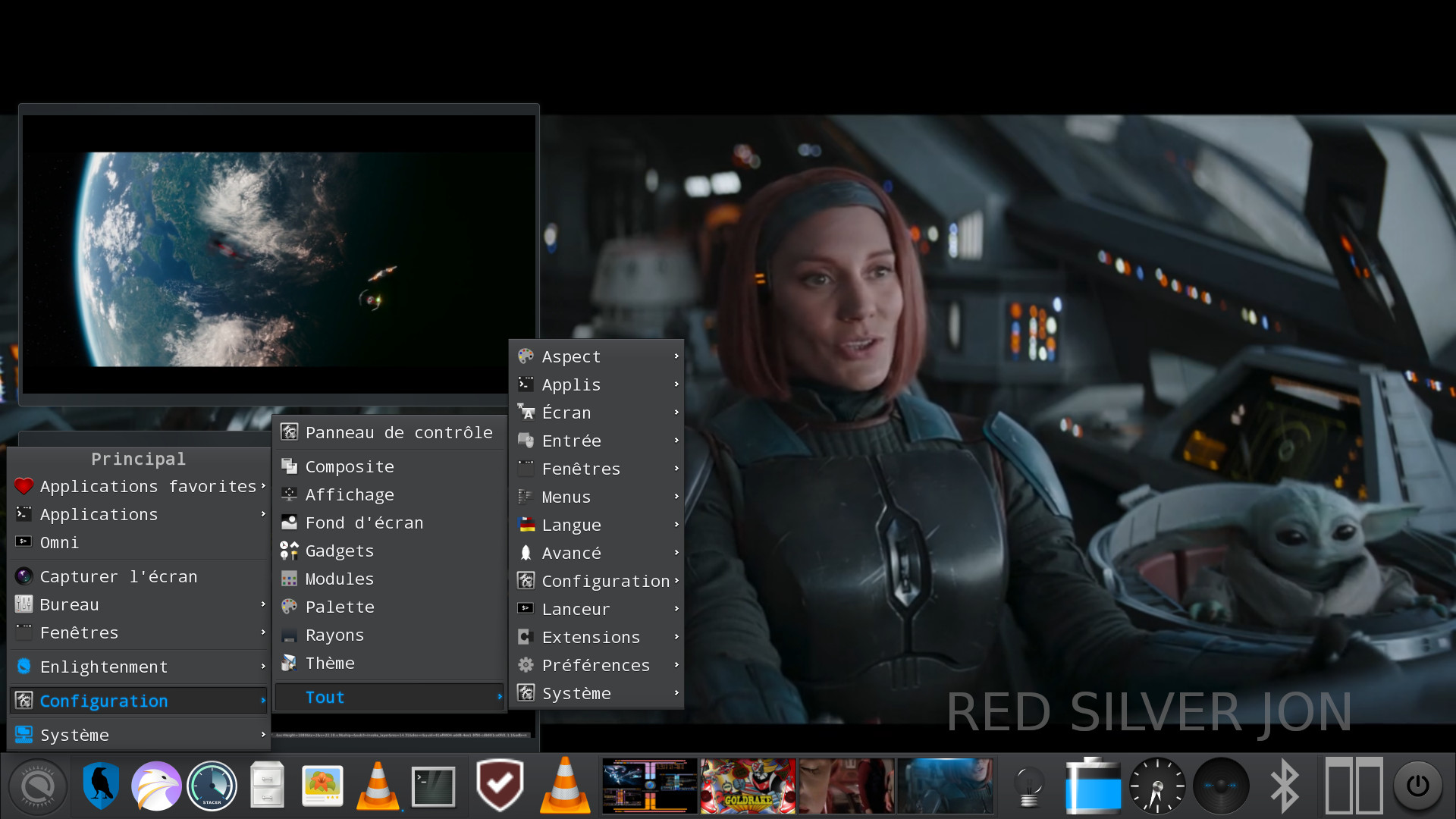Open the speaker mixer gadget
The width and height of the screenshot is (1456, 819).
pos(1221,786)
